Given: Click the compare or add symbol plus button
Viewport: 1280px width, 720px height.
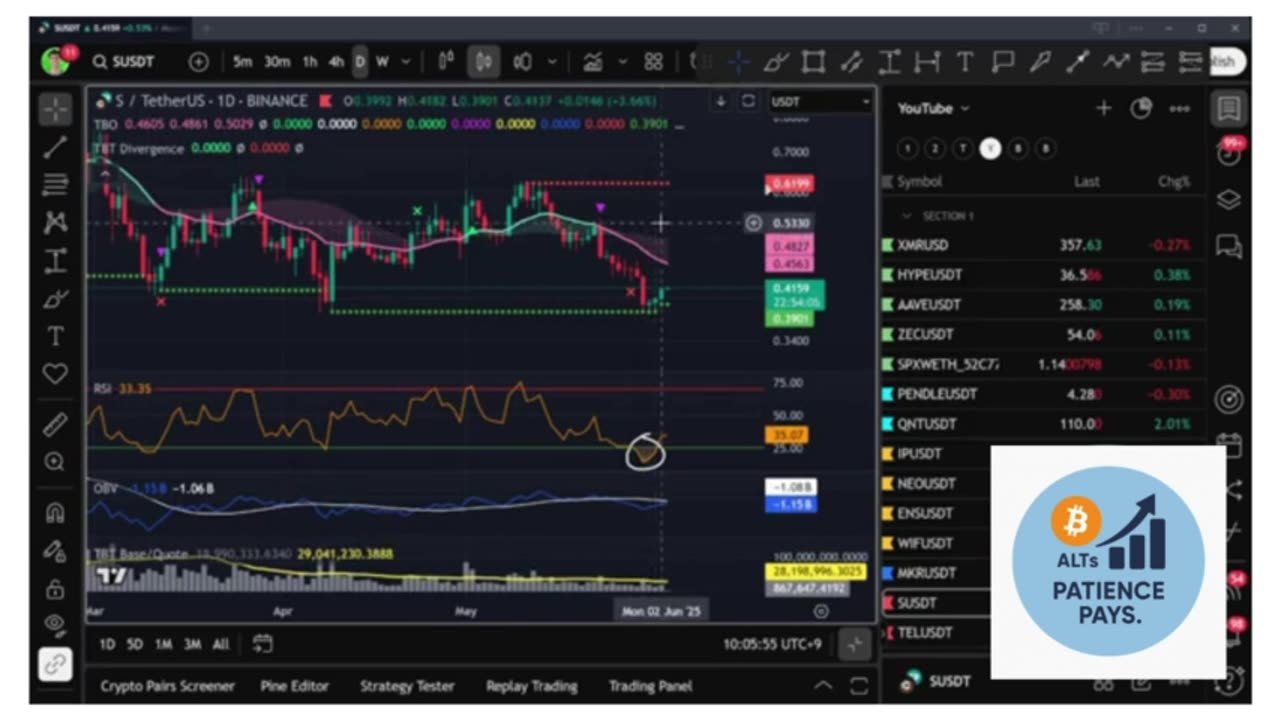Looking at the screenshot, I should [x=199, y=62].
